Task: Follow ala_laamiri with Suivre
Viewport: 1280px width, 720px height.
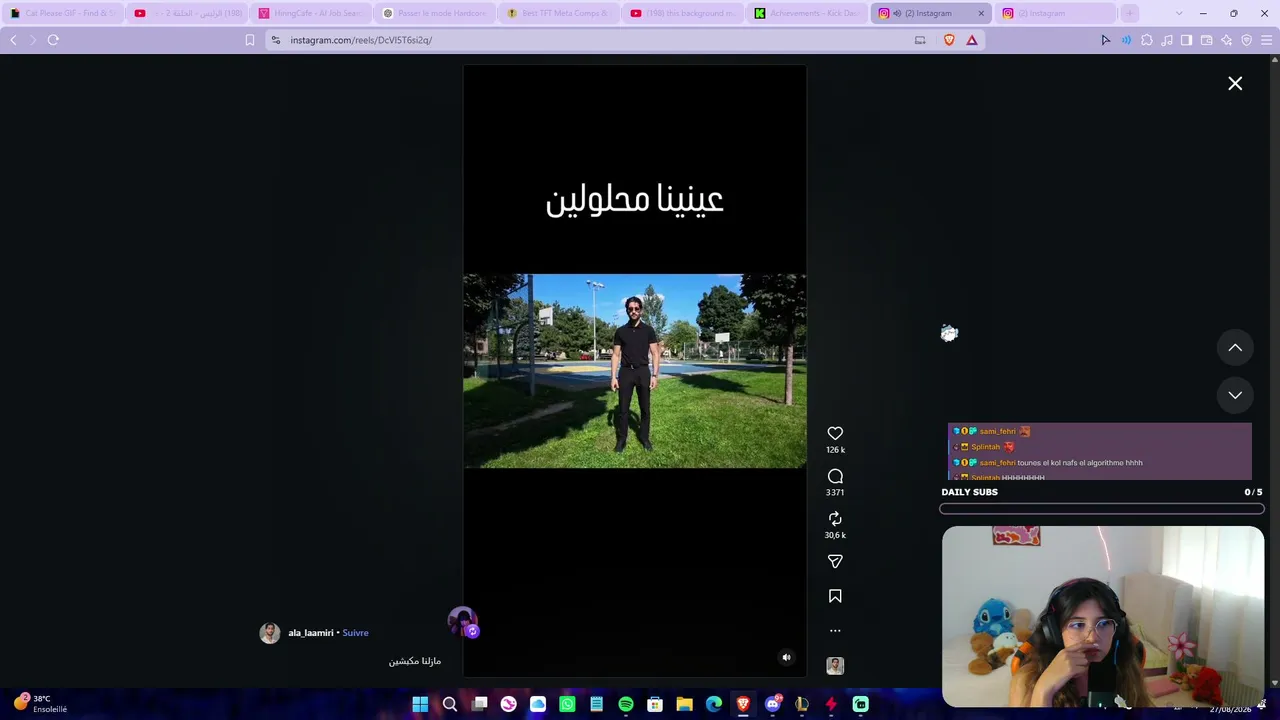Action: tap(355, 633)
